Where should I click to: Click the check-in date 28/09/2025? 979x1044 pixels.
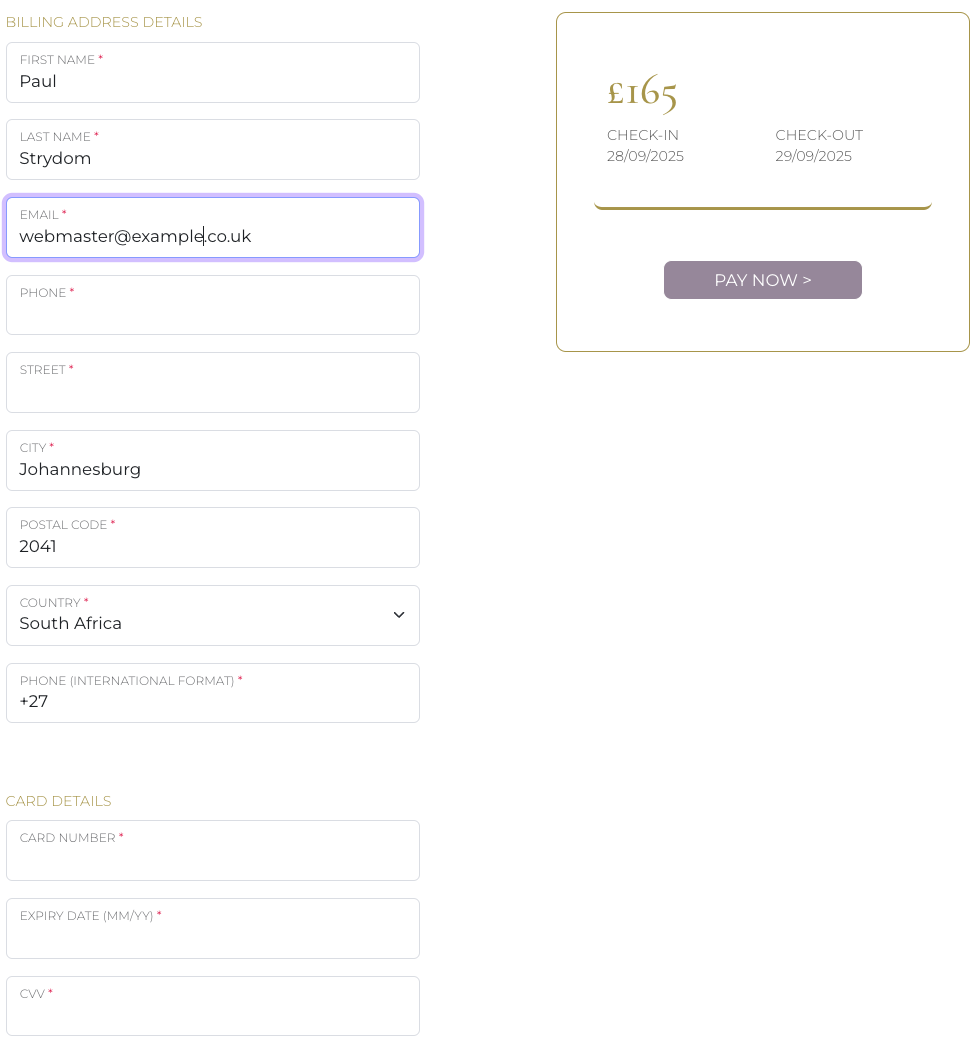(x=645, y=156)
